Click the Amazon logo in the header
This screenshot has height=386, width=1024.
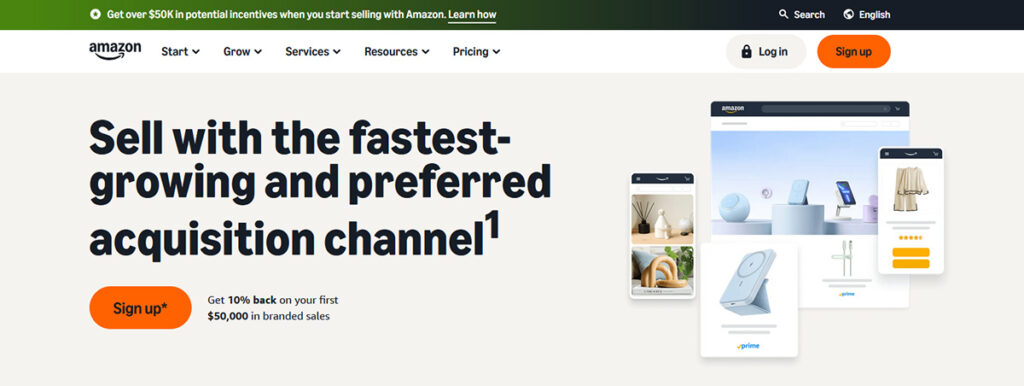coord(115,51)
